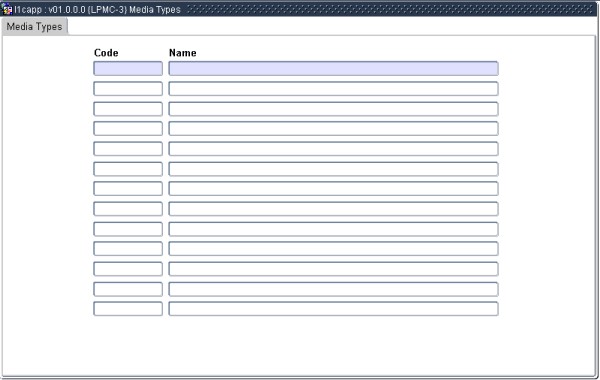Click the first Code input field
This screenshot has height=380, width=600.
click(x=128, y=68)
